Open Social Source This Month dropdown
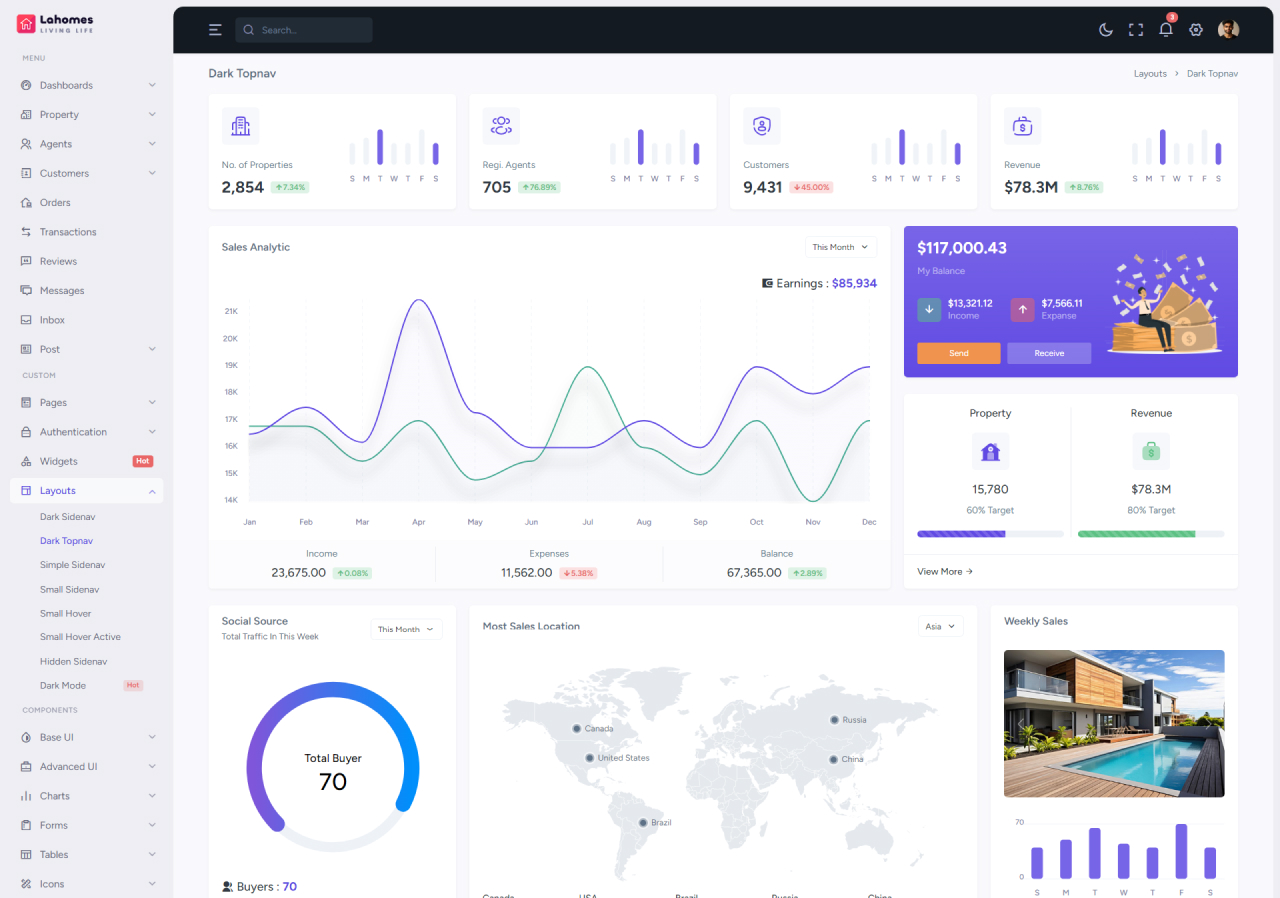 pos(406,629)
